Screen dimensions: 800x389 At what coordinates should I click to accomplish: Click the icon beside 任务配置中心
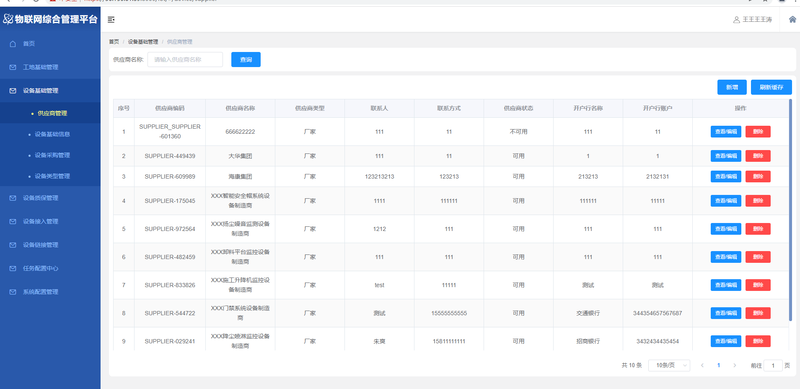pos(13,269)
